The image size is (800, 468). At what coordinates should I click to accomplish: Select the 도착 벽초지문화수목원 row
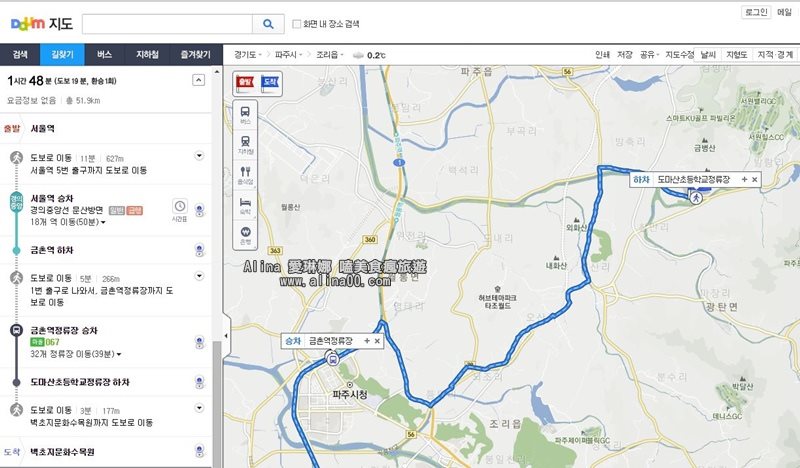106,452
